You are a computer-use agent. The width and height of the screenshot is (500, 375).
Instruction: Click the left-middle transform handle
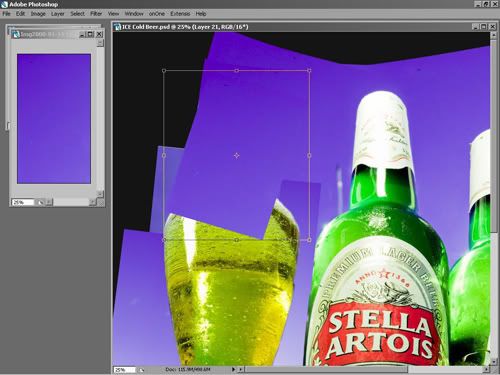coord(164,155)
